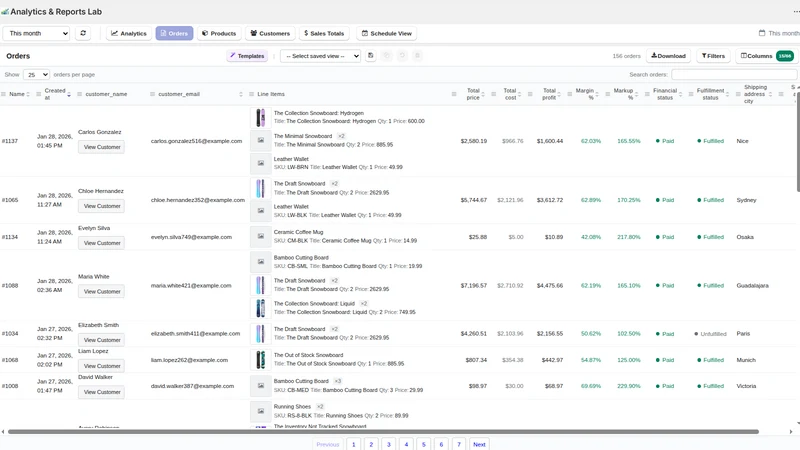Click the Leather Wallet LW-BRN placeholder image
Image resolution: width=800 pixels, height=450 pixels.
pyautogui.click(x=261, y=163)
